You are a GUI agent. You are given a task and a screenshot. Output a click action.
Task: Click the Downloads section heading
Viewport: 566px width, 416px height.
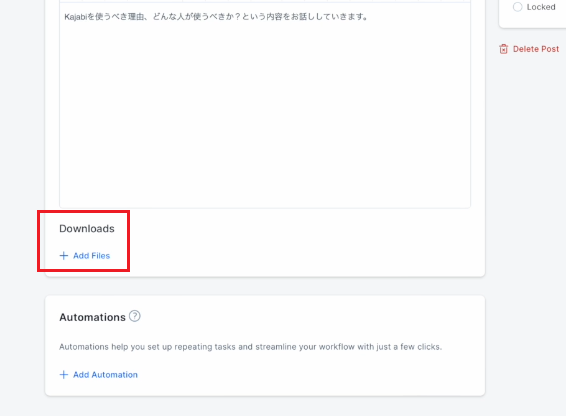point(87,229)
